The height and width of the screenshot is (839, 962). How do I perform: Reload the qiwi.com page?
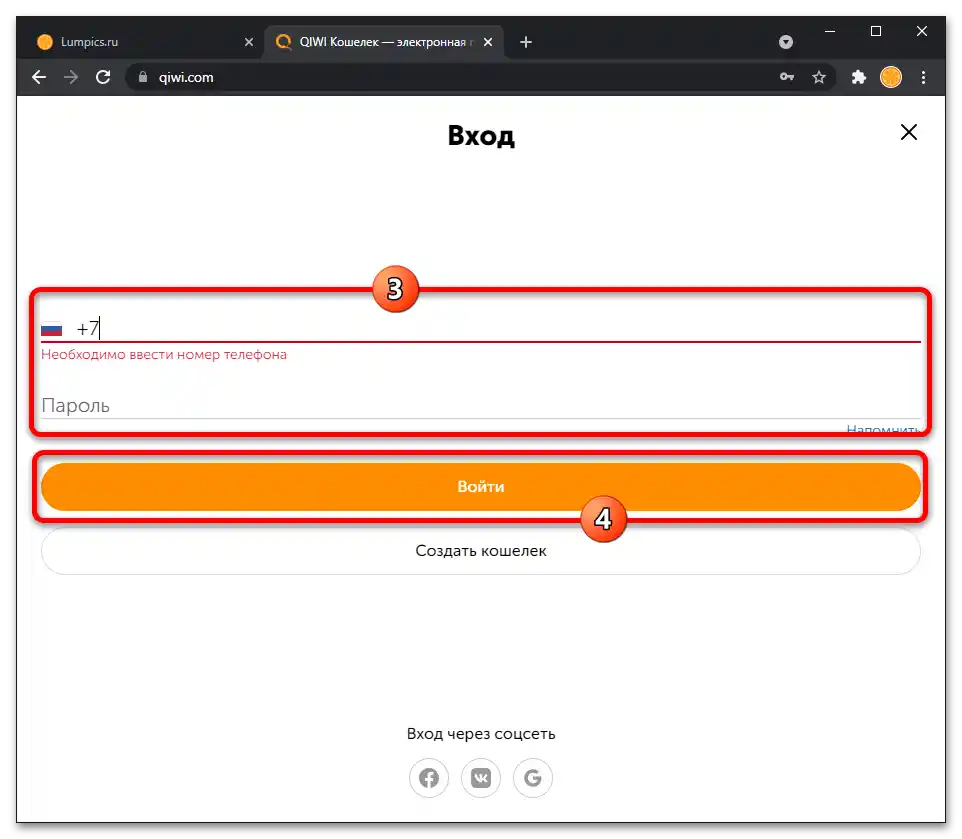(x=102, y=77)
